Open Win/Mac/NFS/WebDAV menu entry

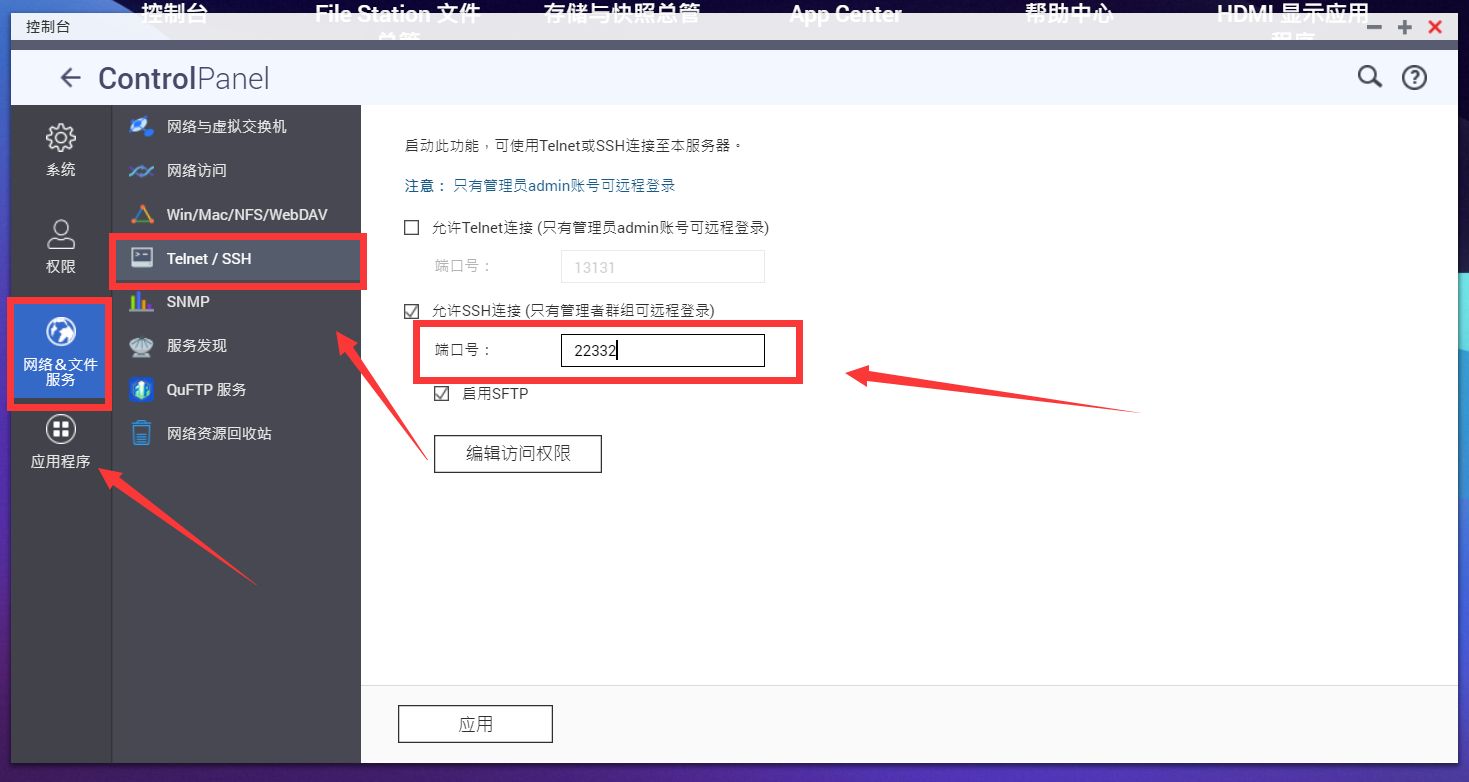[236, 215]
